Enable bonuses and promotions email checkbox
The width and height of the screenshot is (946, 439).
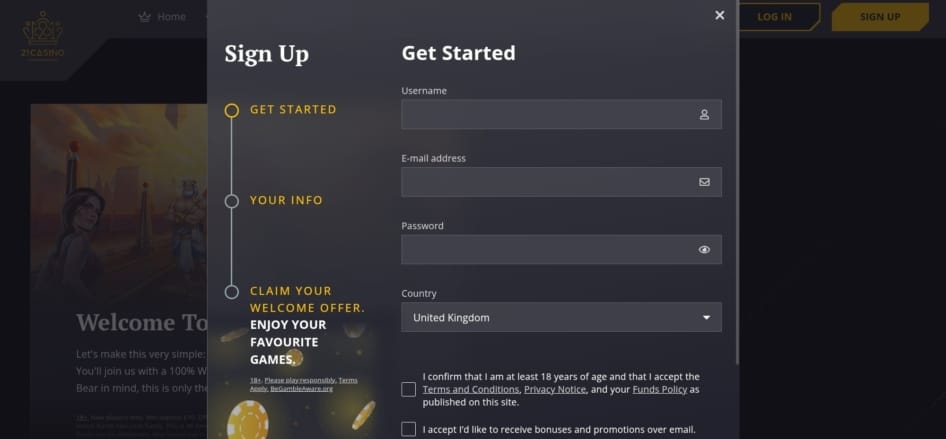pos(408,429)
